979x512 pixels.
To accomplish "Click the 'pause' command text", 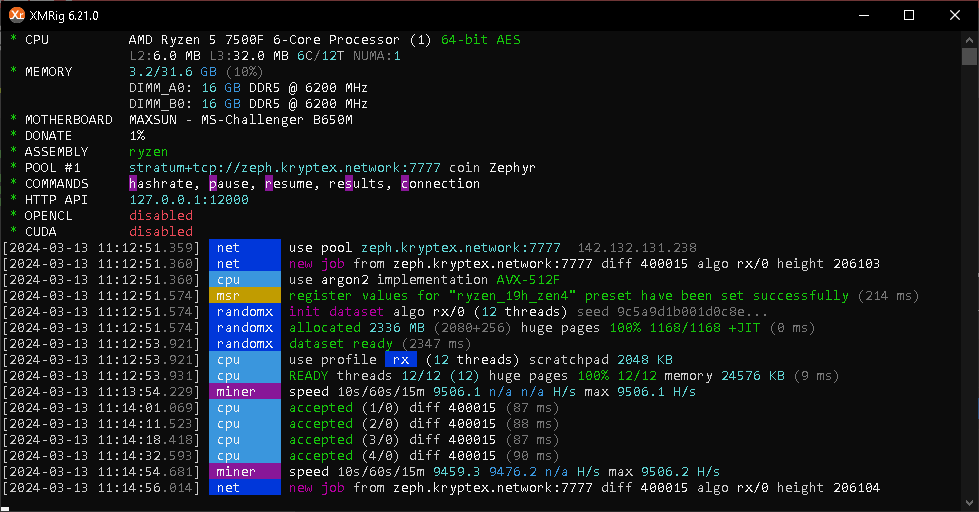I will pyautogui.click(x=229, y=184).
